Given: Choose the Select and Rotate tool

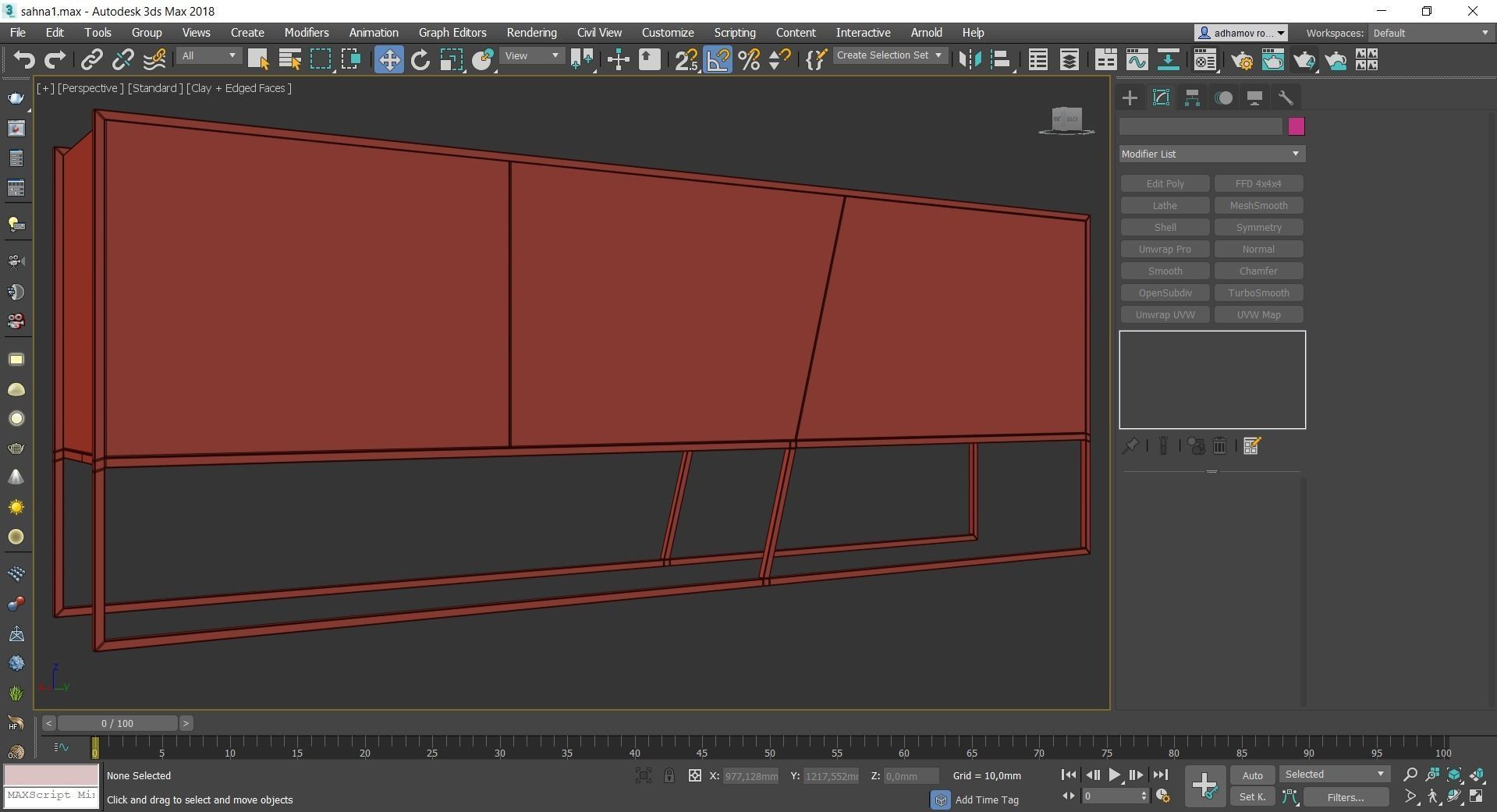Looking at the screenshot, I should point(420,60).
